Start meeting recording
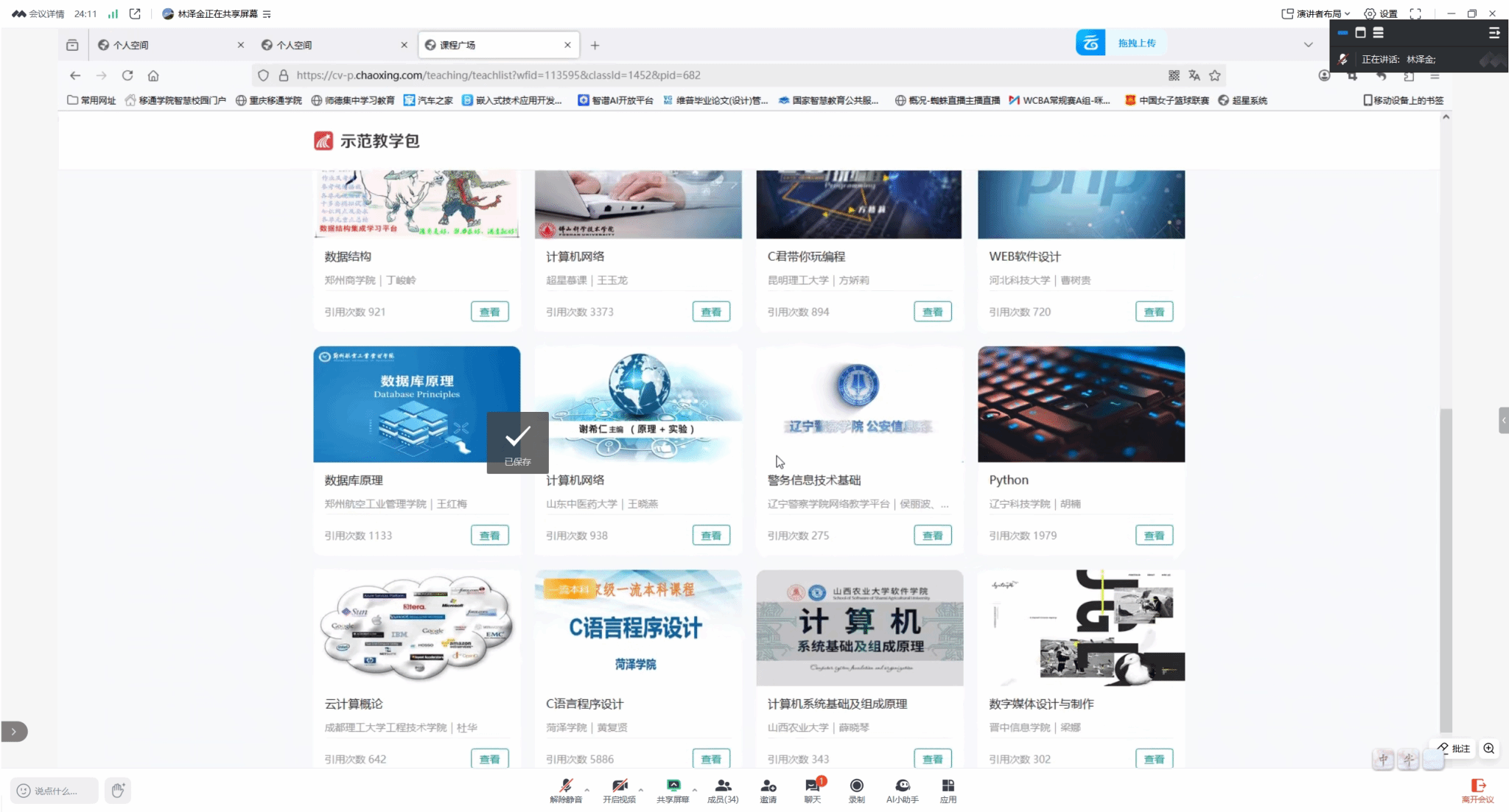Screen dimensions: 1509x812 [x=856, y=786]
